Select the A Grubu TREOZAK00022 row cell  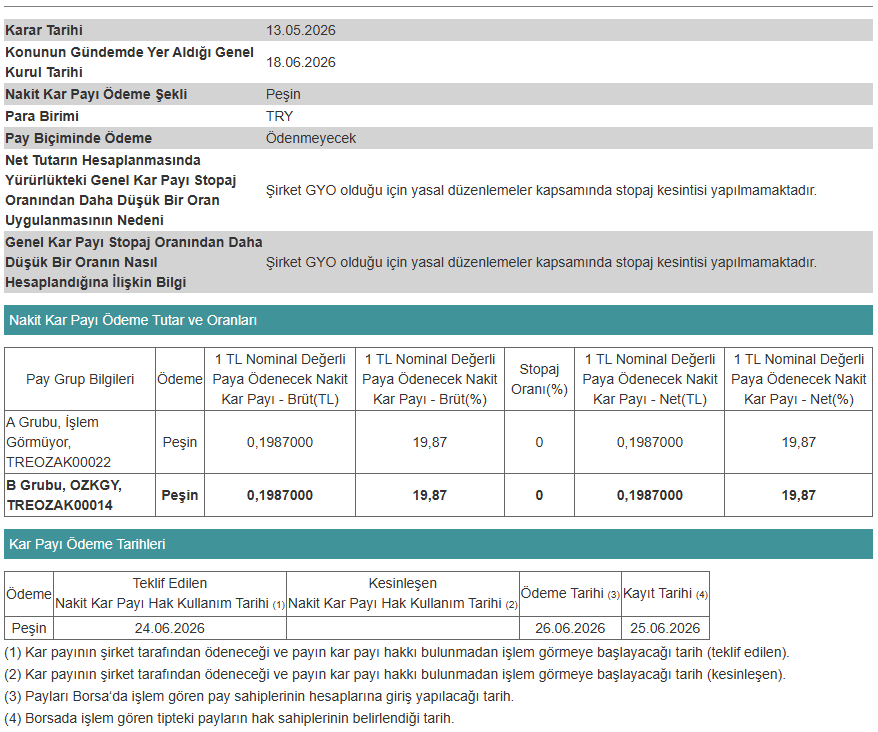(80, 442)
